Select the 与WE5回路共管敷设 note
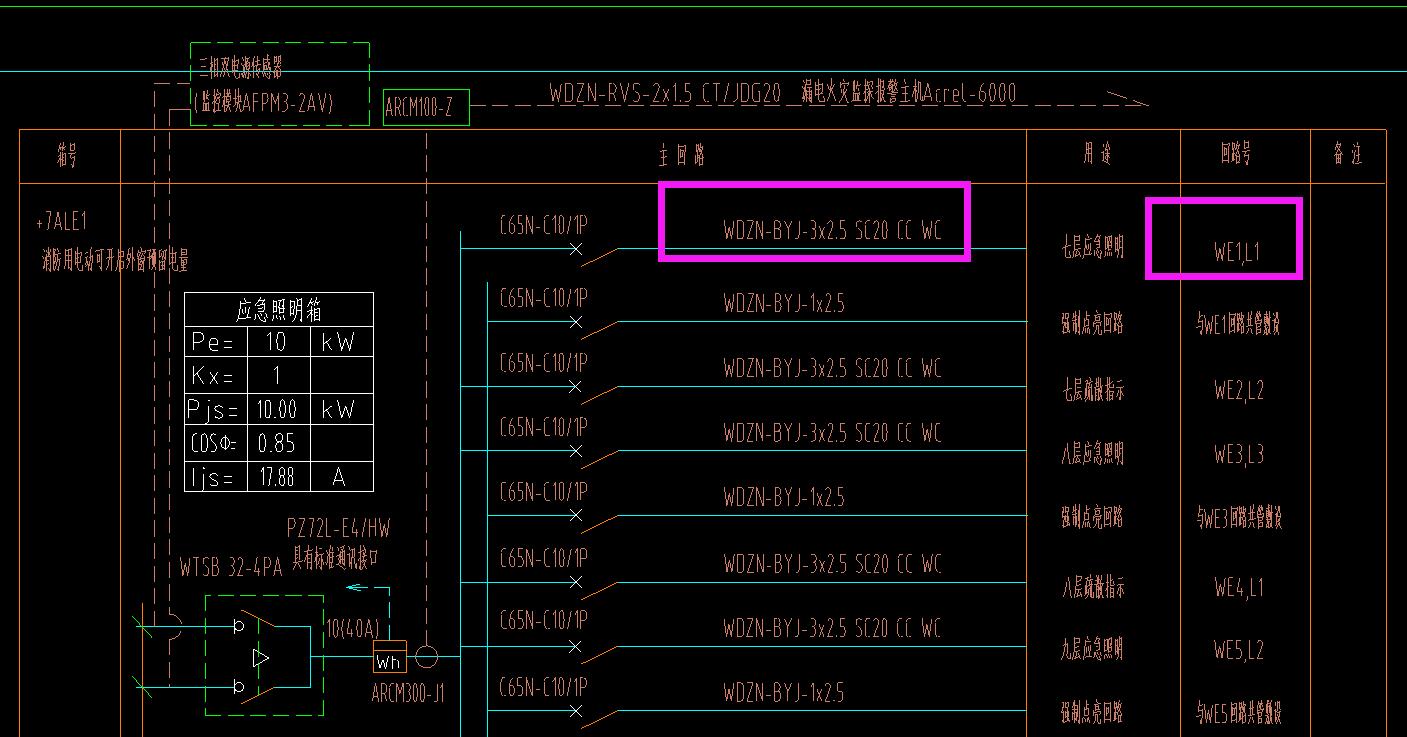The image size is (1407, 737). (x=1239, y=713)
